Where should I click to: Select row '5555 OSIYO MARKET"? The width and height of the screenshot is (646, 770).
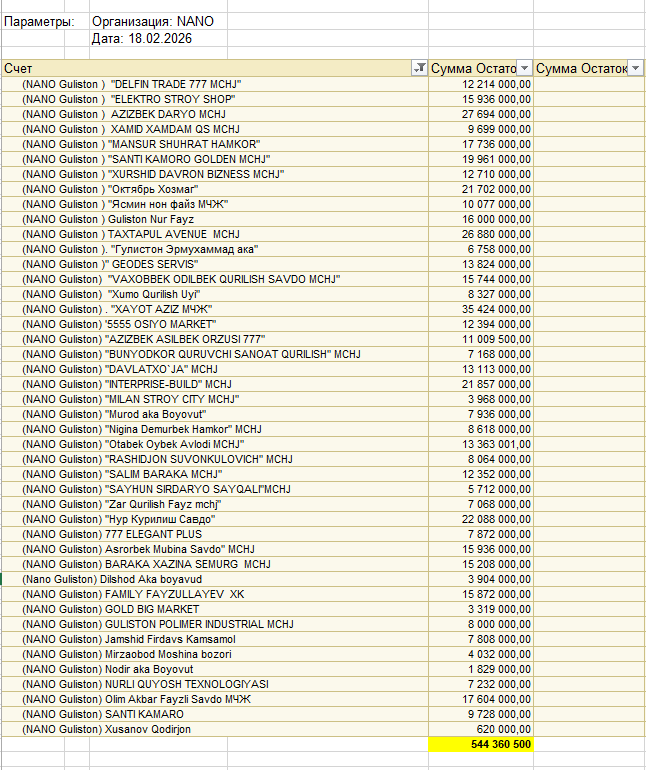(x=215, y=324)
